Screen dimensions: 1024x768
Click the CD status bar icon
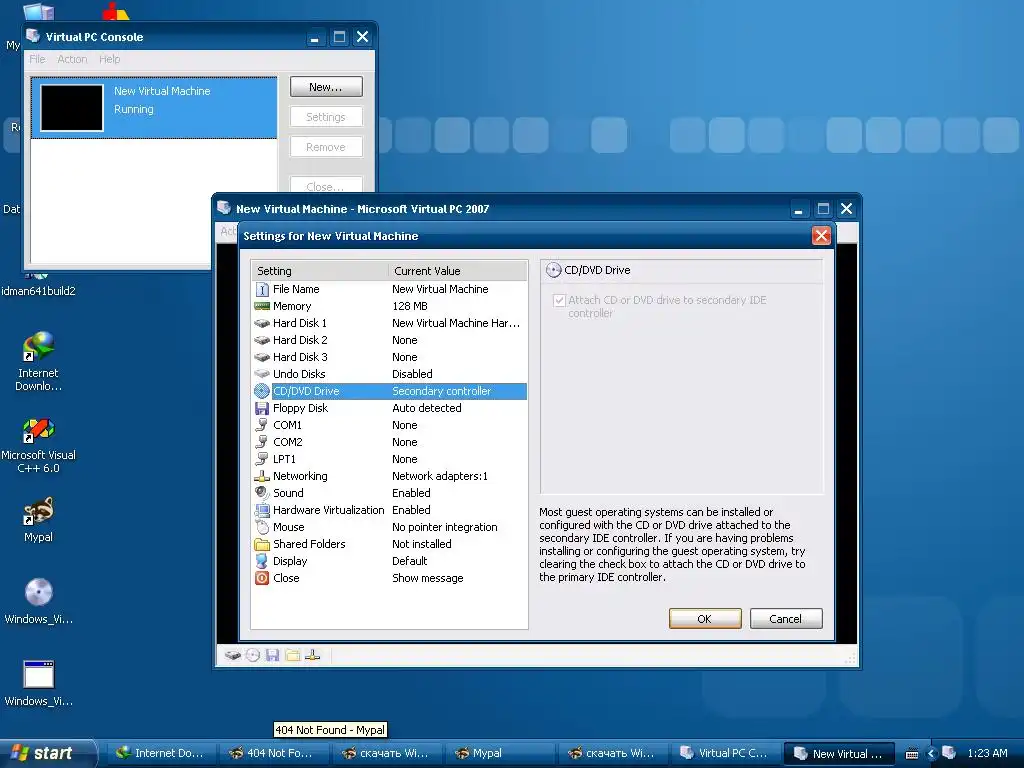coord(253,655)
